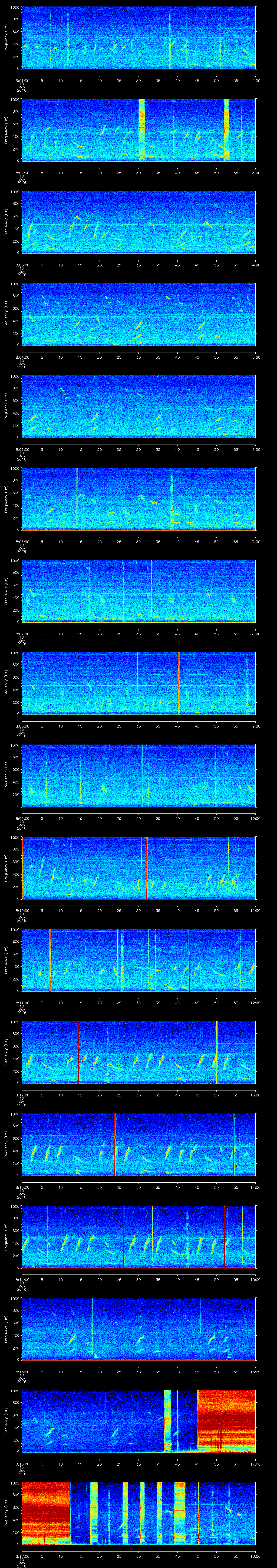The width and height of the screenshot is (277, 1568).
Task: Click the Frequency (Hz) label of the 8:01:00 panel
Action: (x=7, y=38)
